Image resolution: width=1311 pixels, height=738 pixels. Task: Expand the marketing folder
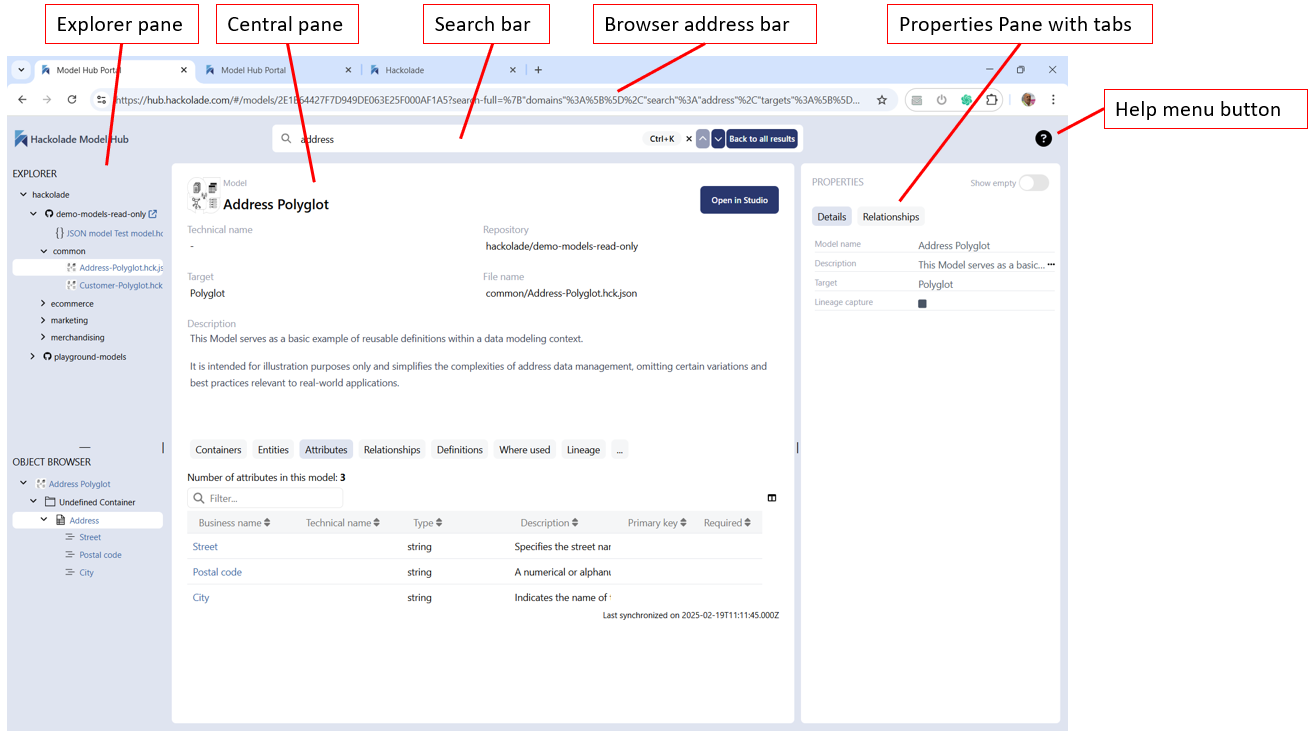pos(43,321)
